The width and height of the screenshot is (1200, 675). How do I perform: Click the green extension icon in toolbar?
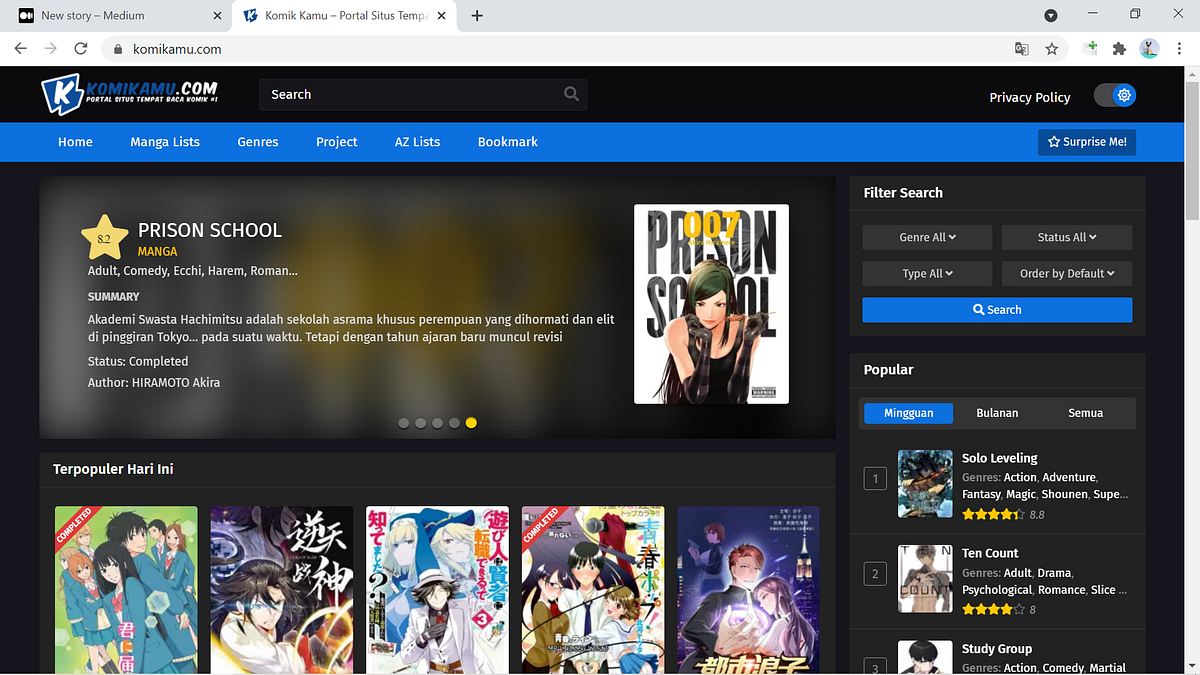1092,48
